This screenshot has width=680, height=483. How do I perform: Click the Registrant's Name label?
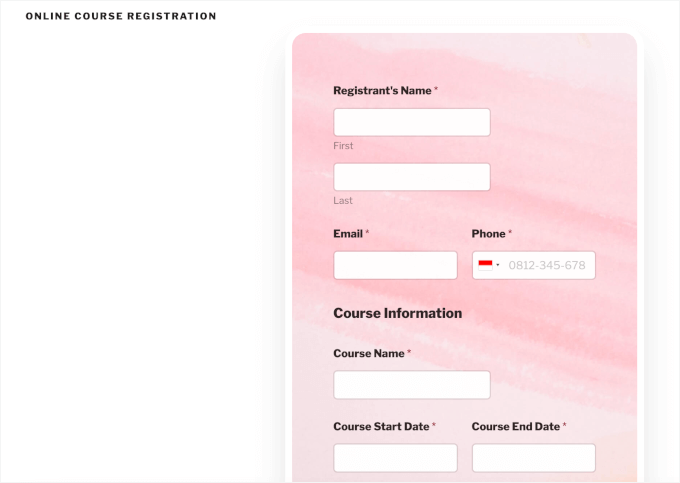[x=382, y=91]
